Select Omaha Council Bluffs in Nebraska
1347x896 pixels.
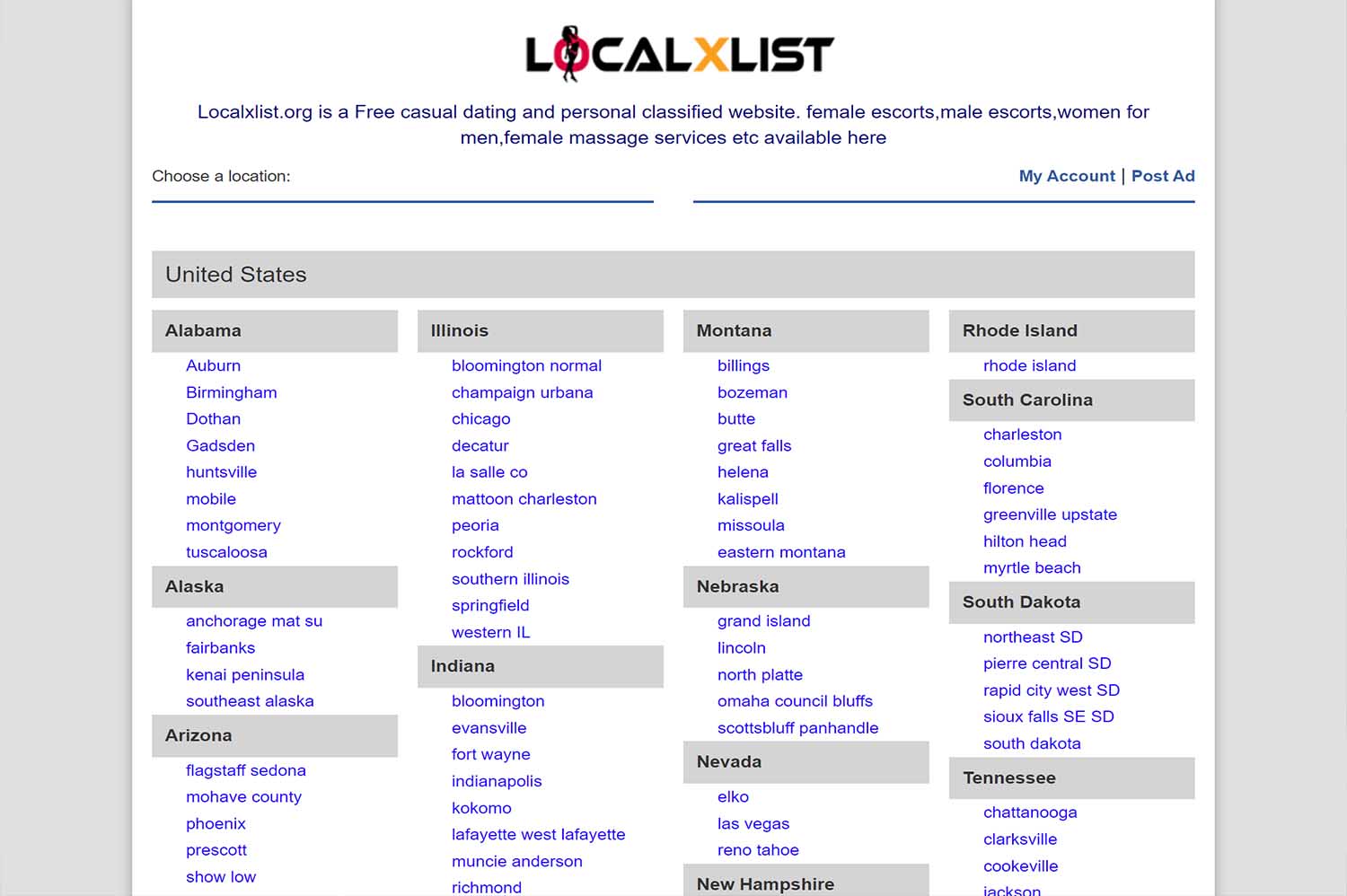point(795,701)
